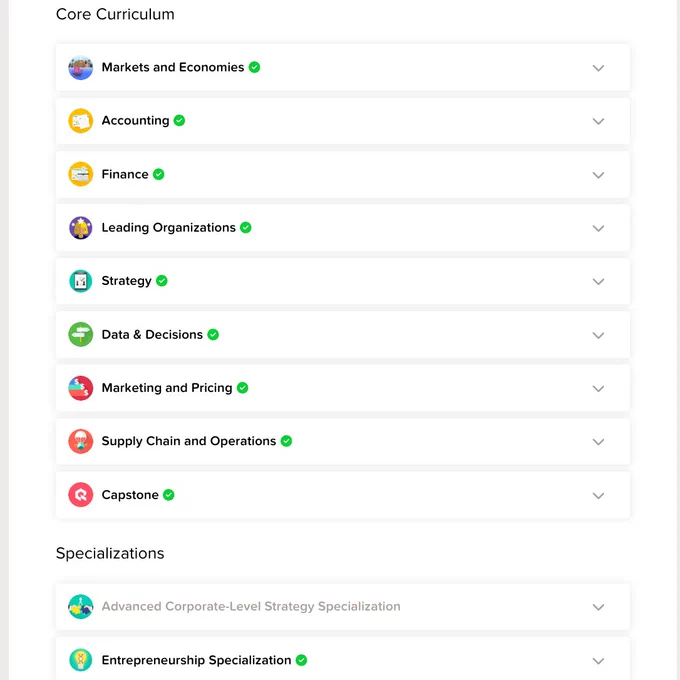Viewport: 680px width, 680px height.
Task: Click green checkmark beside Capstone
Action: click(x=169, y=495)
